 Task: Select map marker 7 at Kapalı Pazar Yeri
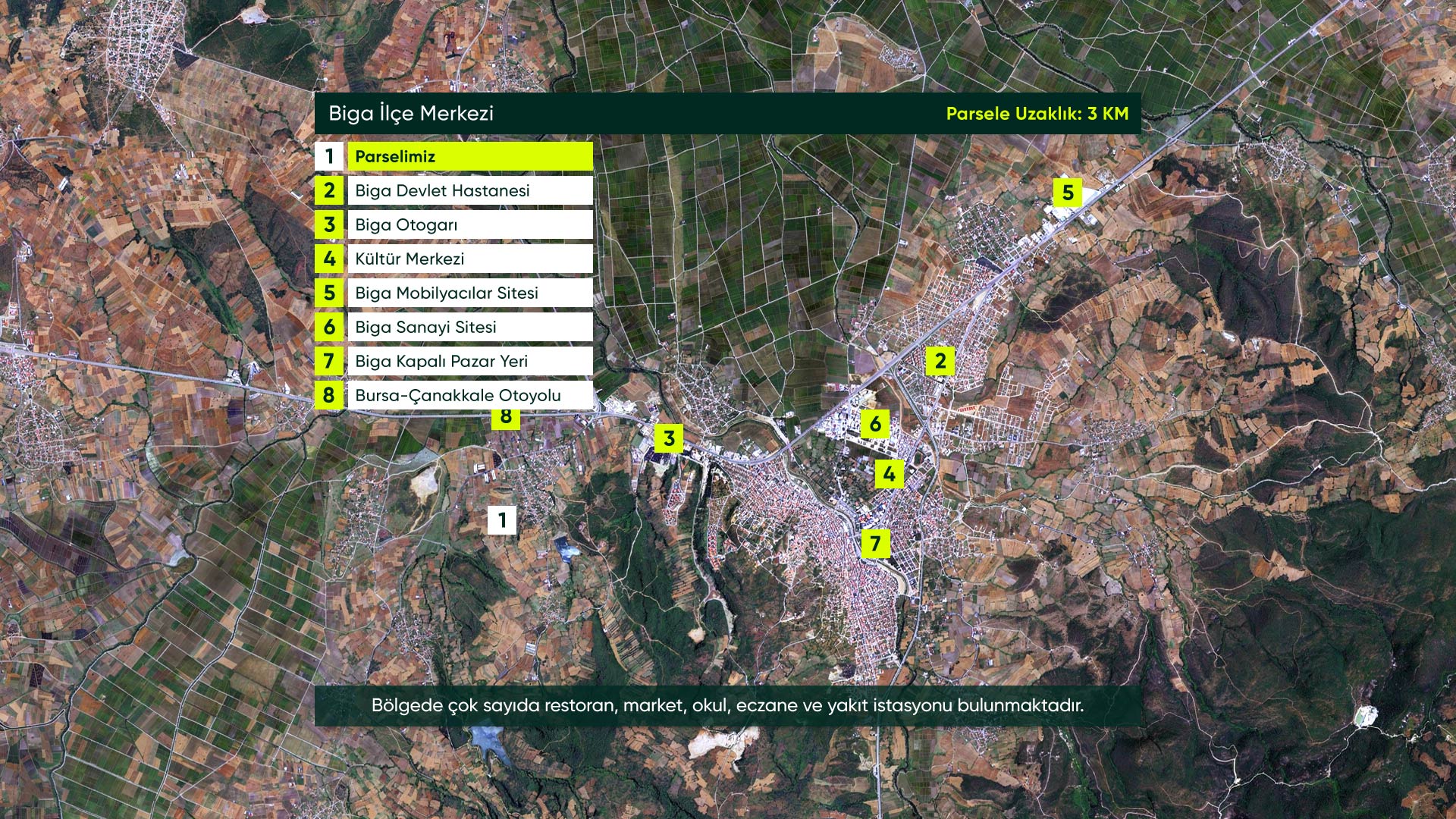[875, 543]
